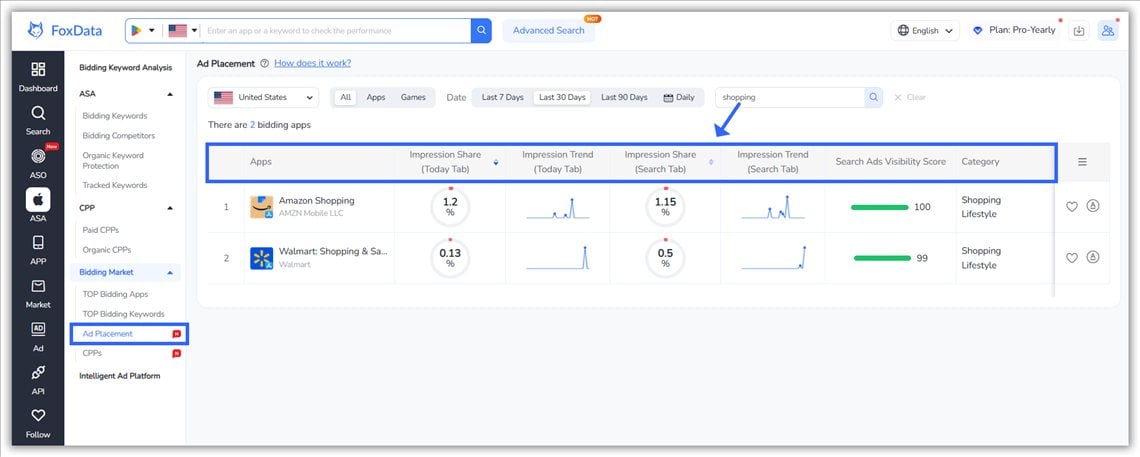Open Paid CPPs in sidebar
Screen dimensions: 1140x457
click(100, 230)
